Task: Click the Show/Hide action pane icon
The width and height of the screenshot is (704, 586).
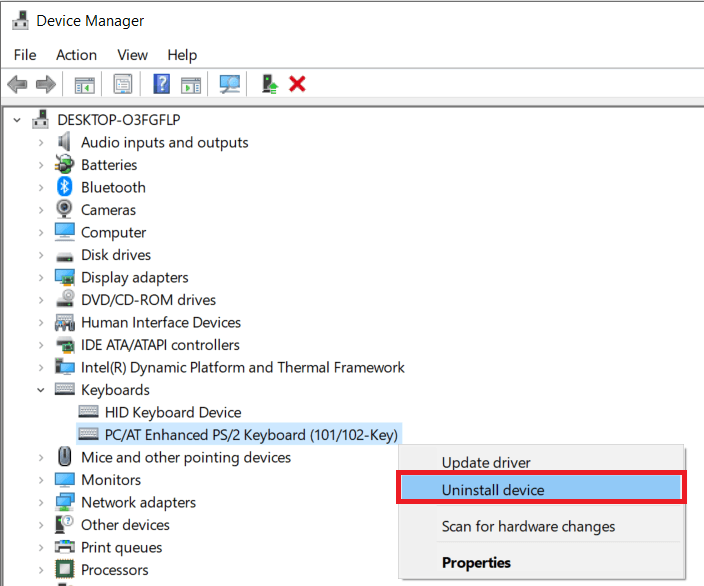Action: click(x=191, y=84)
